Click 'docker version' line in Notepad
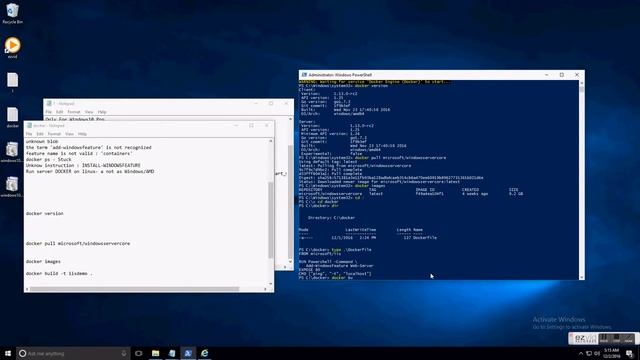Image resolution: width=640 pixels, height=360 pixels. (44, 213)
